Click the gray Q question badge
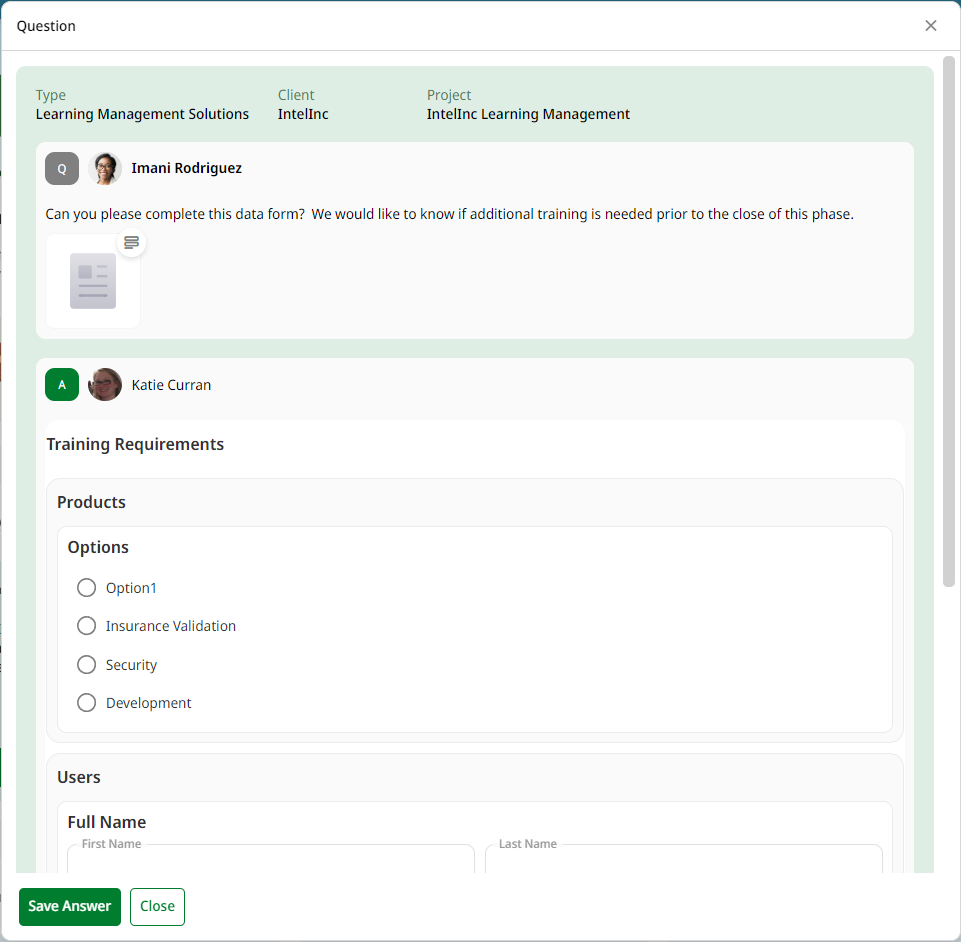Screen dimensions: 961x942 [62, 168]
